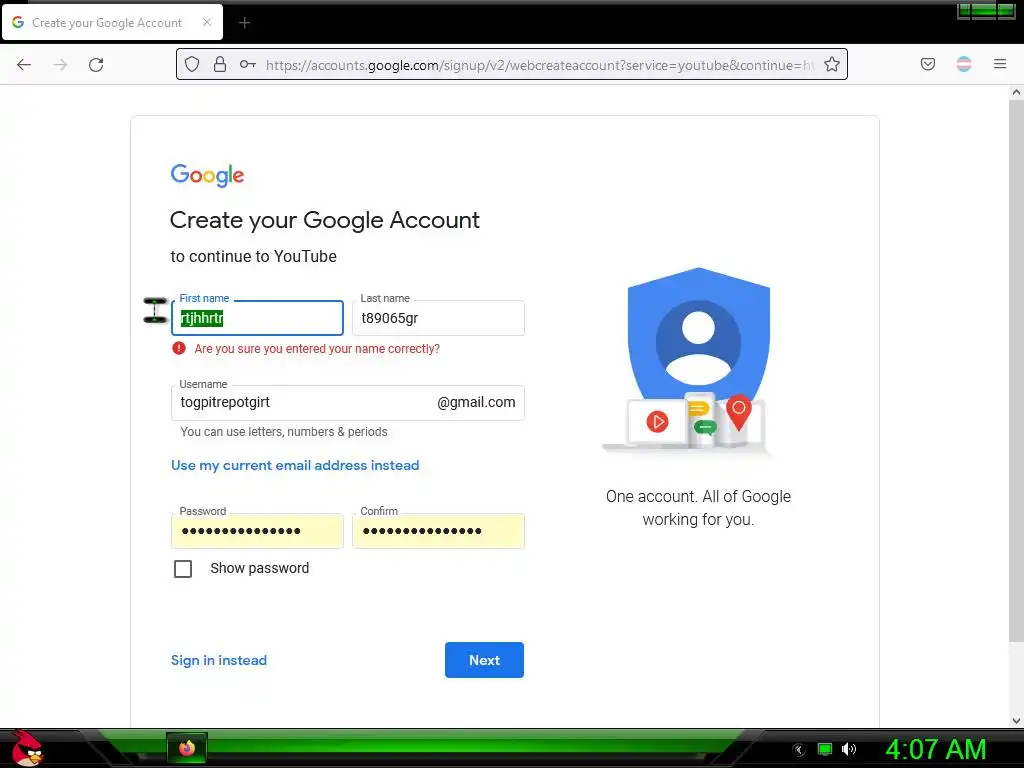Expand the hidden tray icons arrow
This screenshot has height=768, width=1024.
point(799,750)
